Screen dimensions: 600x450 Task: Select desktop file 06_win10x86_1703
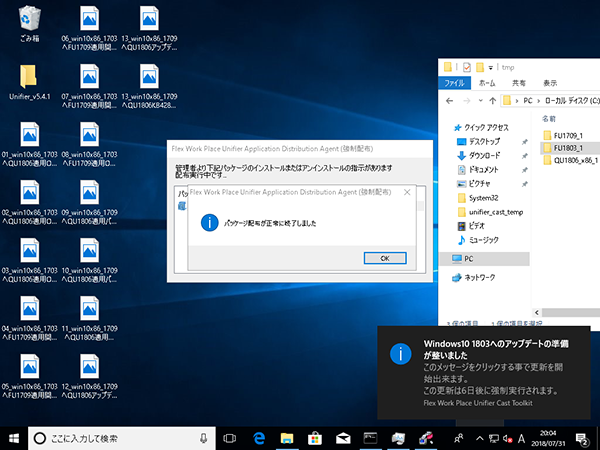point(89,28)
